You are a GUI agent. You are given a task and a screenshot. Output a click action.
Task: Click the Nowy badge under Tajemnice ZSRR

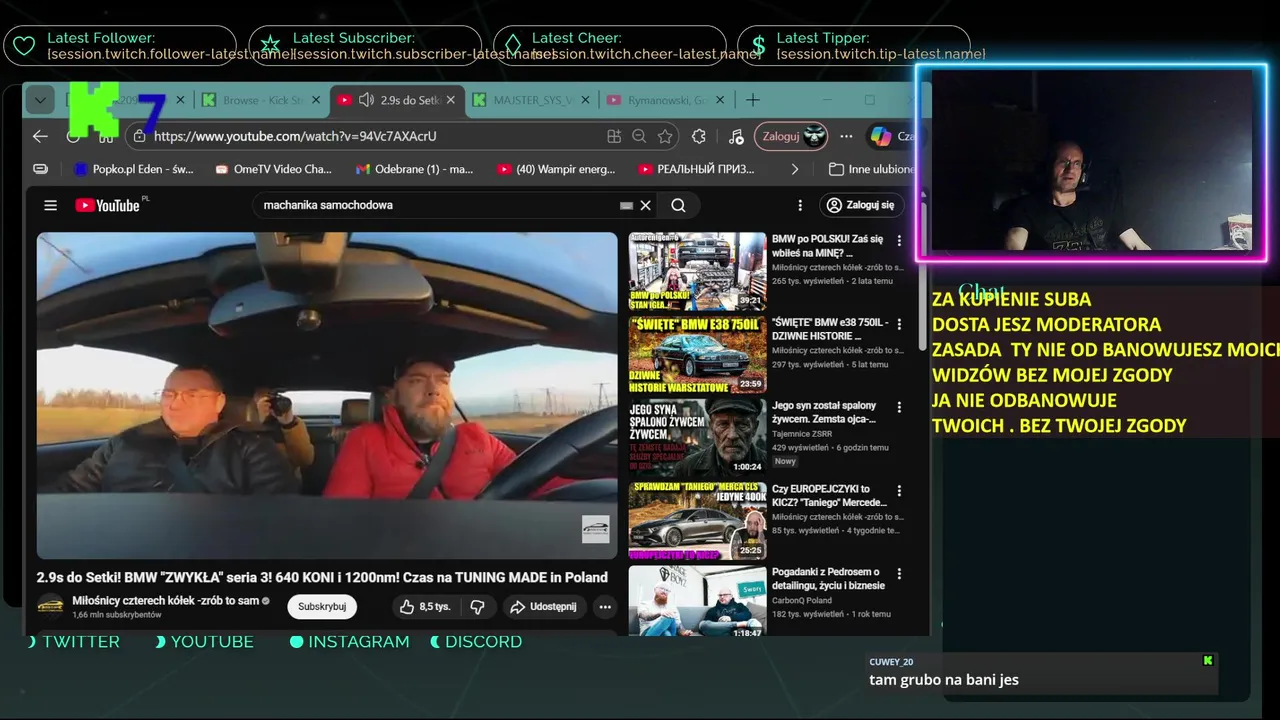[785, 461]
